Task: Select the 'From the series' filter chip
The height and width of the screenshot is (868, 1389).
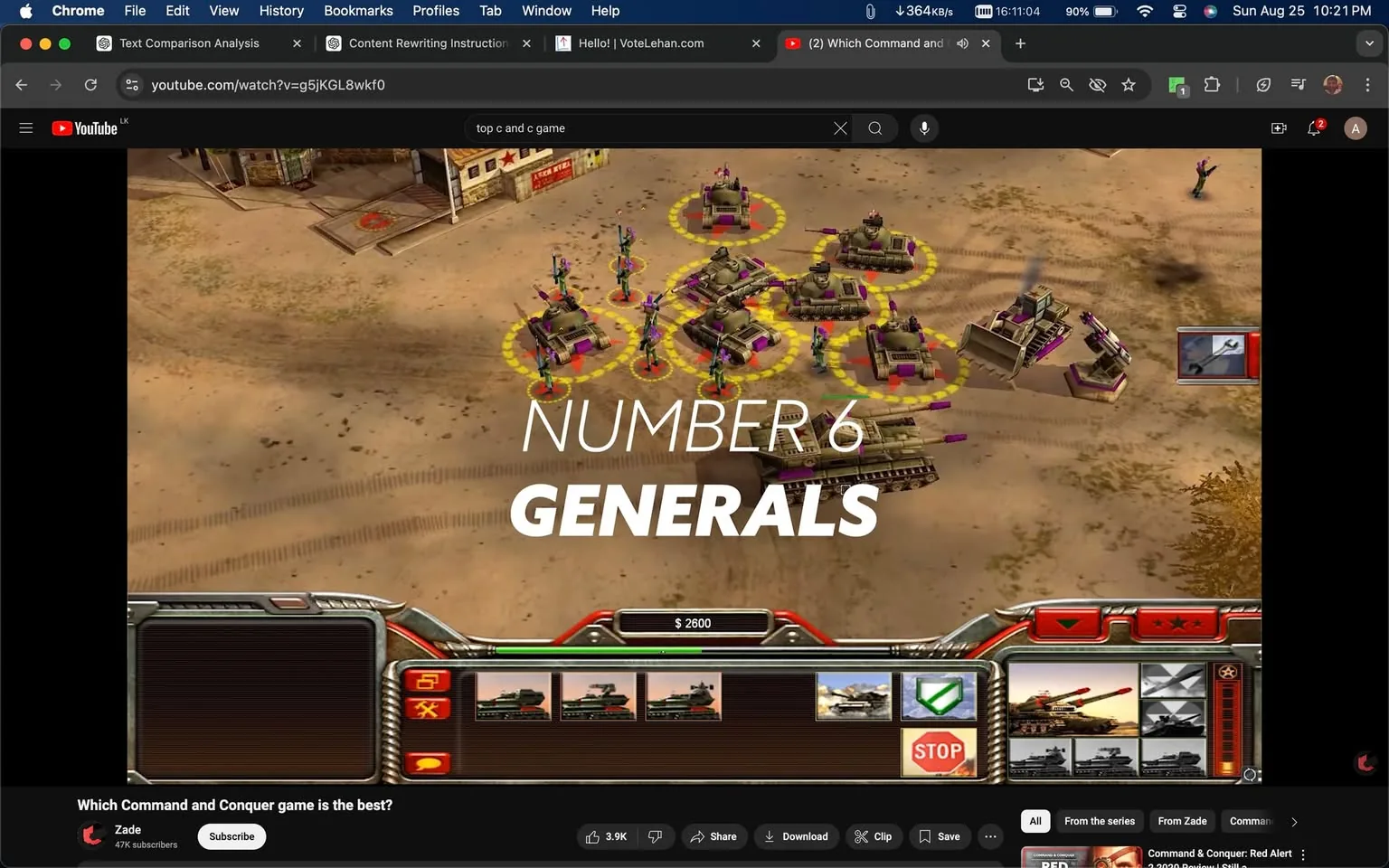Action: pos(1099,821)
